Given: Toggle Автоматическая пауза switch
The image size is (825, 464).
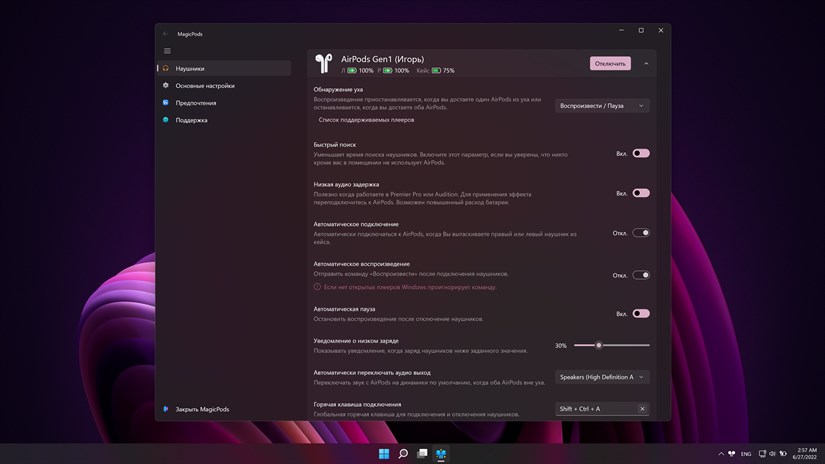Looking at the screenshot, I should (641, 314).
